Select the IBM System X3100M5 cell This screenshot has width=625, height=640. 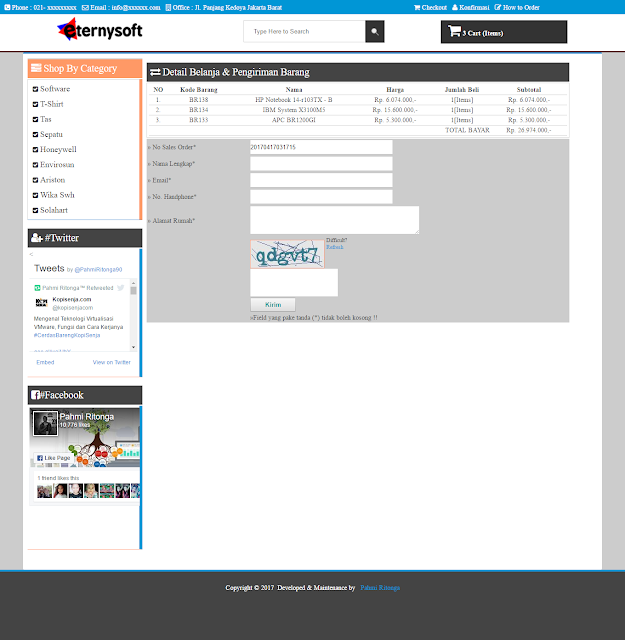tap(294, 110)
